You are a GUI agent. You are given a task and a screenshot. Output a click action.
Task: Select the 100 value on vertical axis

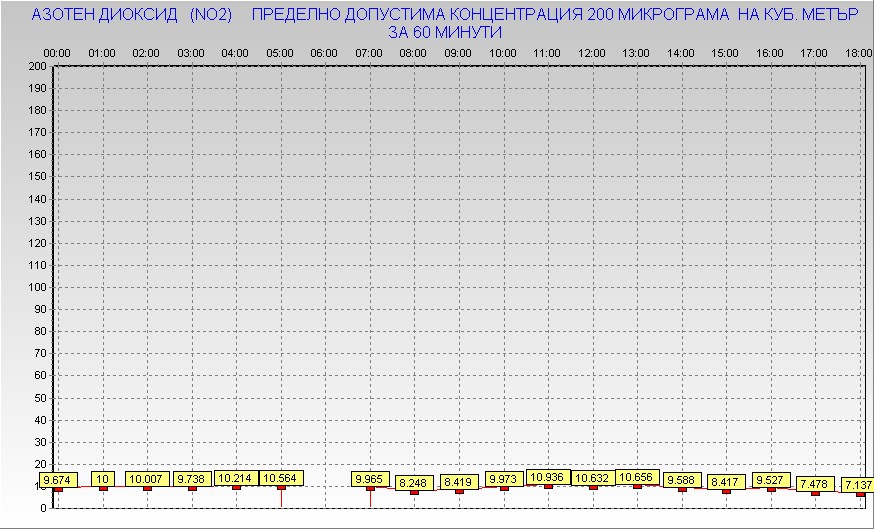(x=38, y=287)
